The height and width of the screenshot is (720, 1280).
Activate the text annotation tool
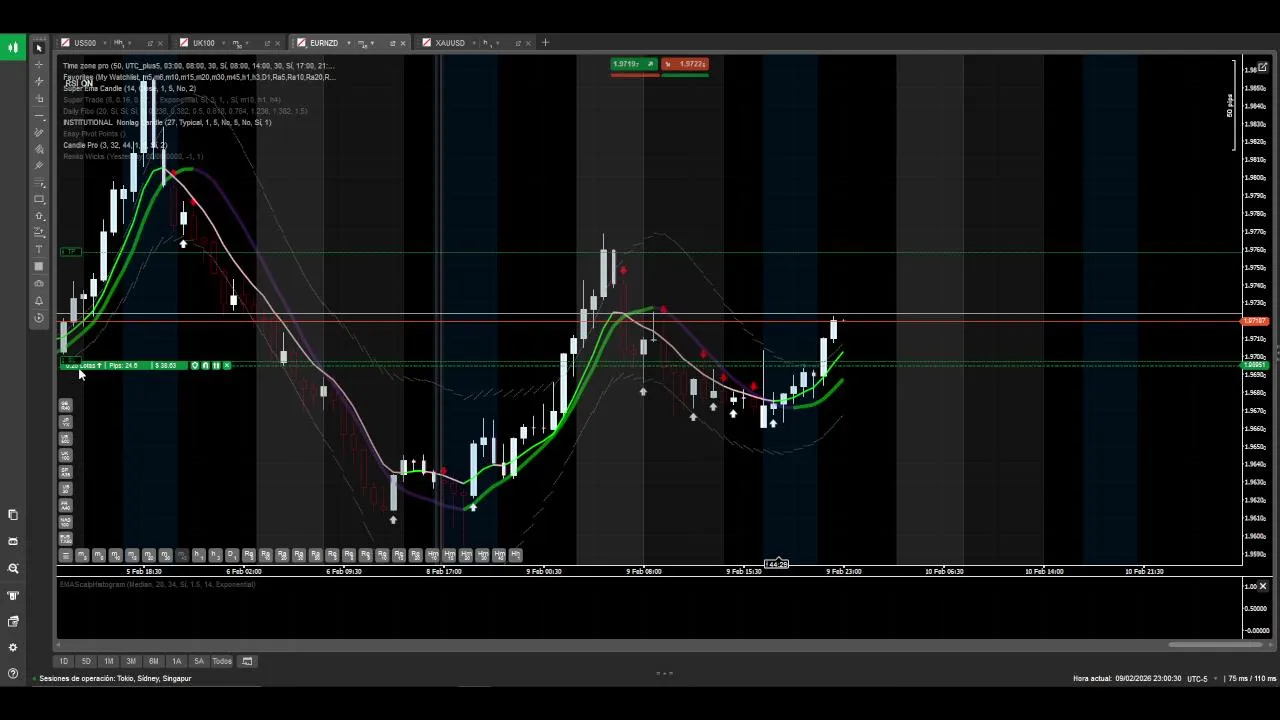(x=39, y=249)
